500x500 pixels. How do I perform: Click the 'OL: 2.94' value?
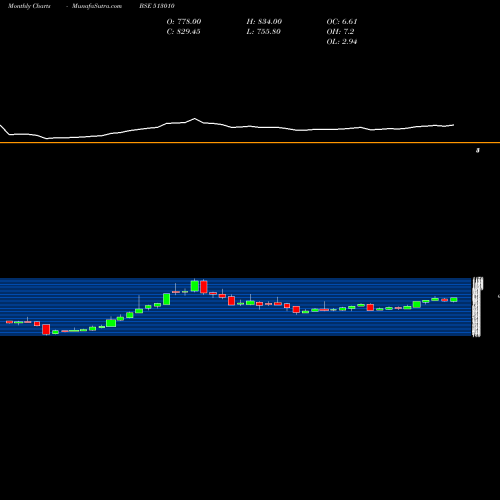[342, 41]
